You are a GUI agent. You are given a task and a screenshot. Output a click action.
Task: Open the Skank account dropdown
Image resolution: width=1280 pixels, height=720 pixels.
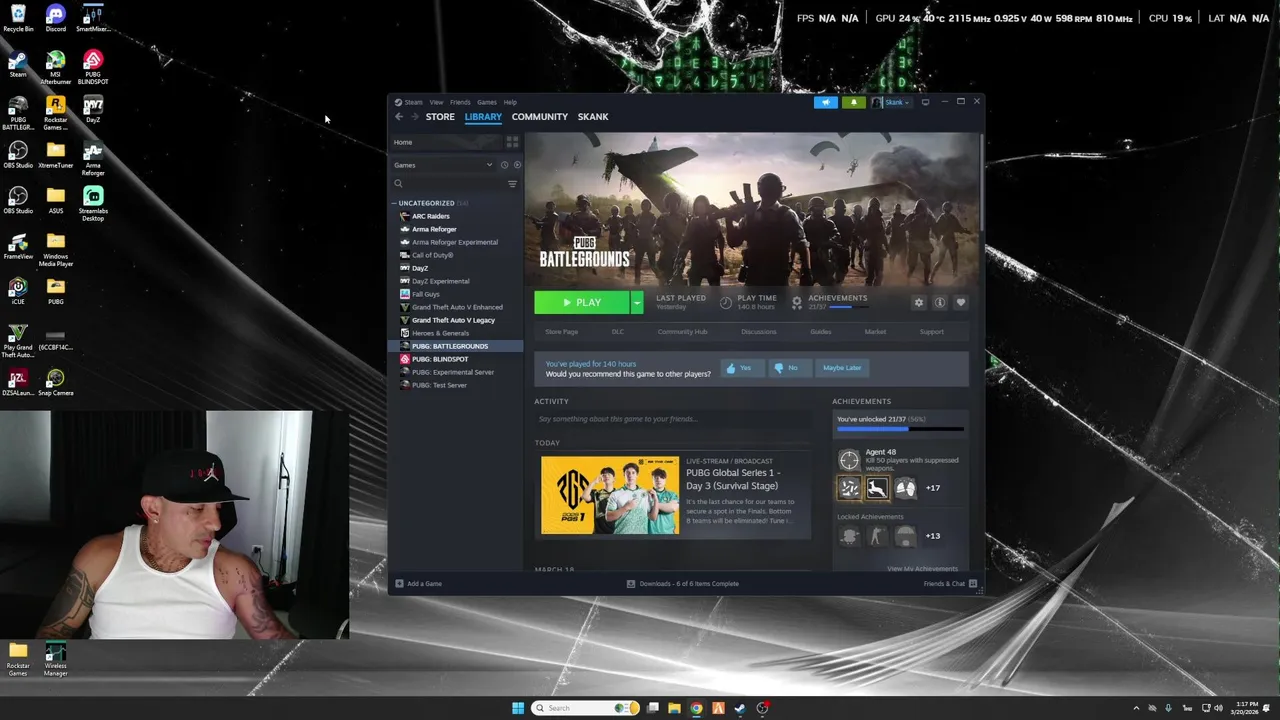890,102
